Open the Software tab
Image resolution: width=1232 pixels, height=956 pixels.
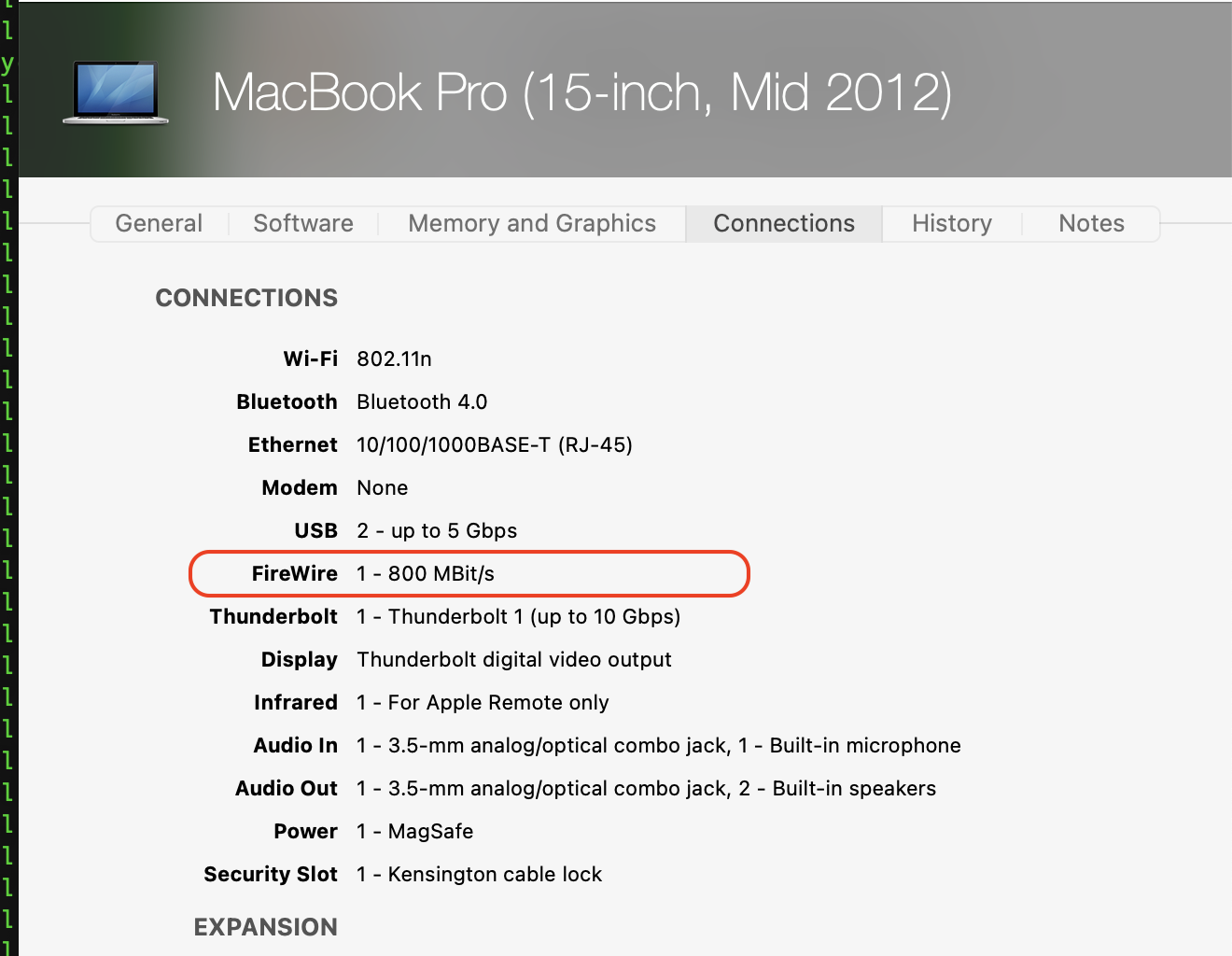point(302,223)
